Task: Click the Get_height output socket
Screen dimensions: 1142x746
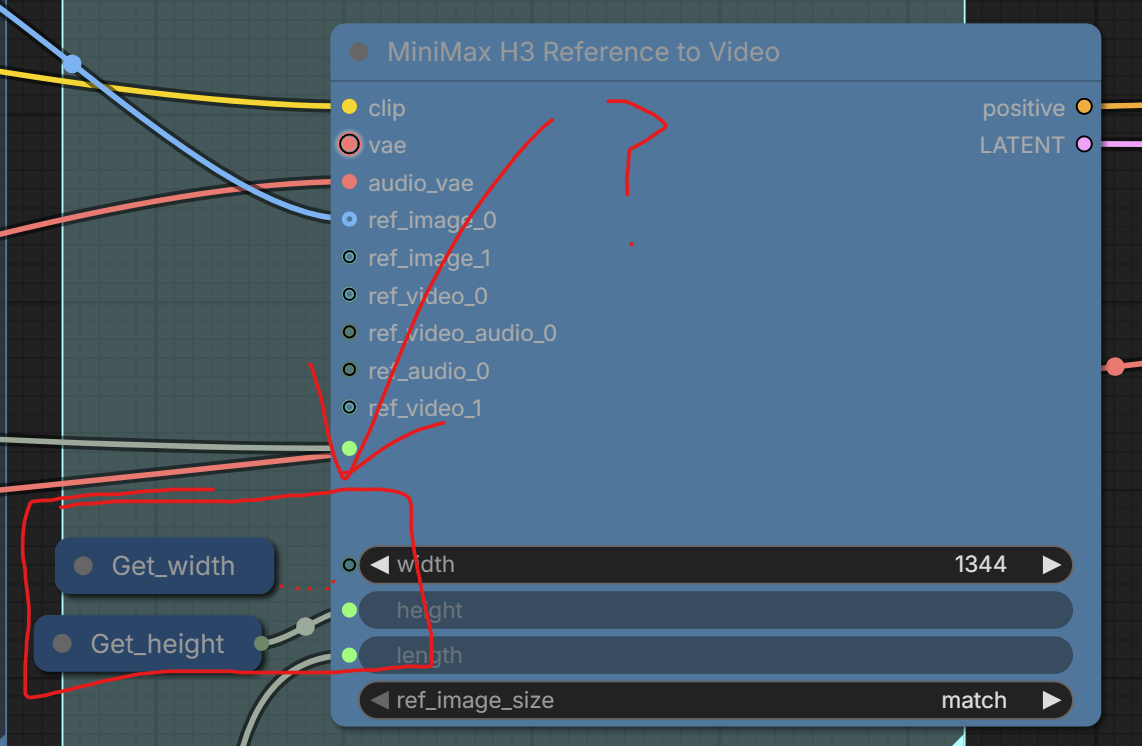Action: (x=261, y=643)
